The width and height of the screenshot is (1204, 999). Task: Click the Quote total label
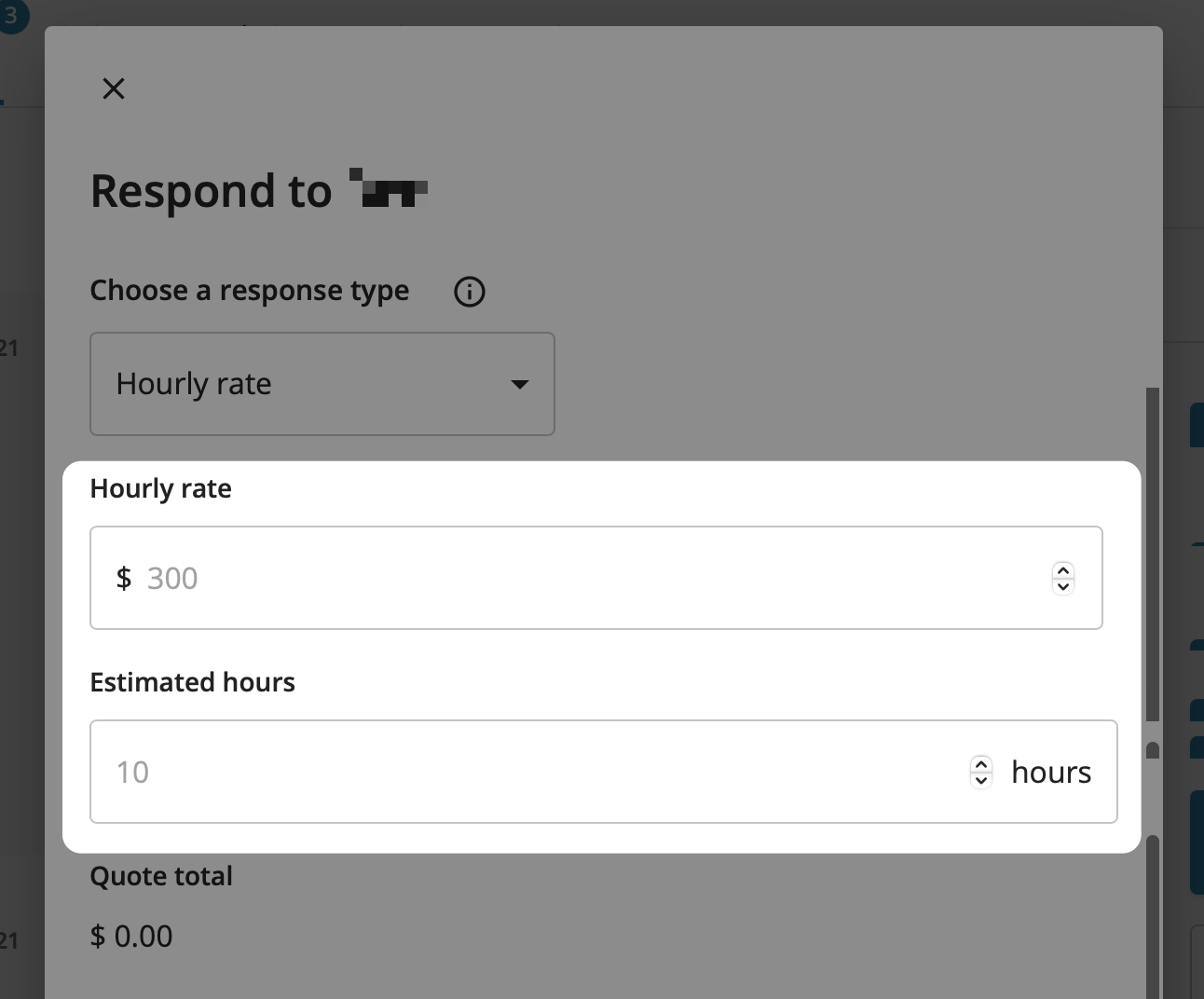click(x=161, y=876)
